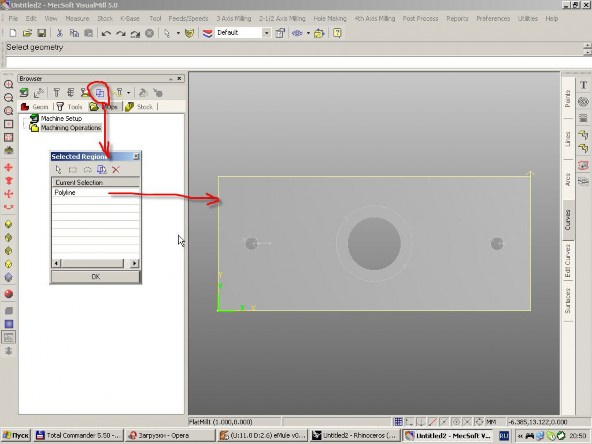
Task: Click the selection mask icon
Action: [190, 33]
